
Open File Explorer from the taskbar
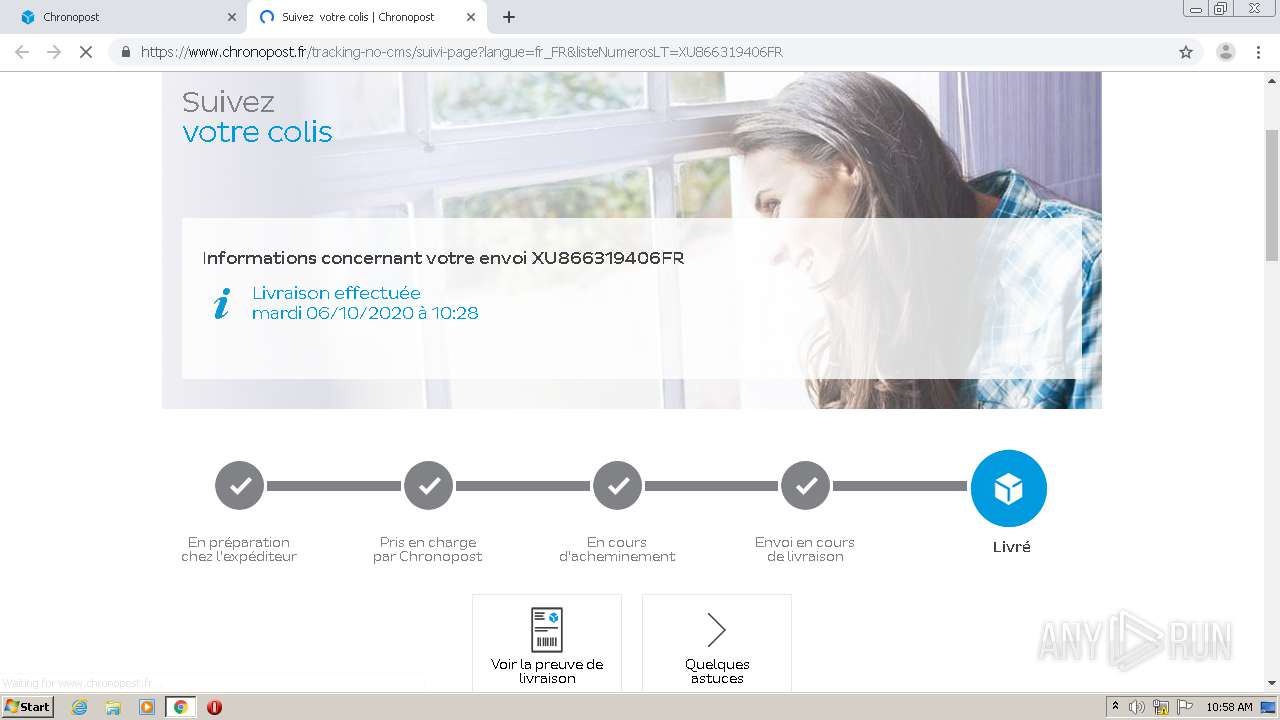[113, 707]
